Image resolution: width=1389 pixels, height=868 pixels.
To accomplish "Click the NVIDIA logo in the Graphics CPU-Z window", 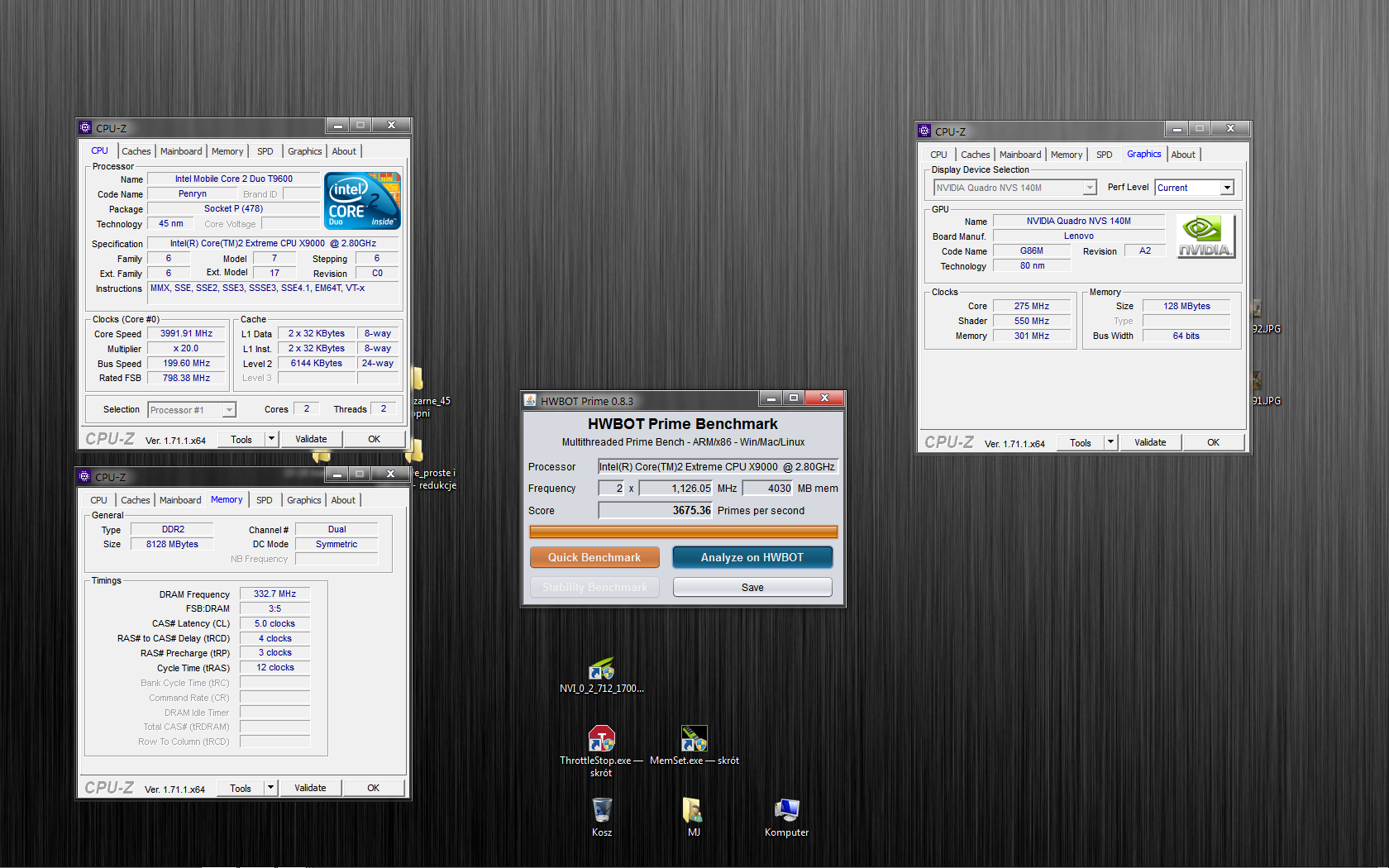I will [x=1205, y=236].
